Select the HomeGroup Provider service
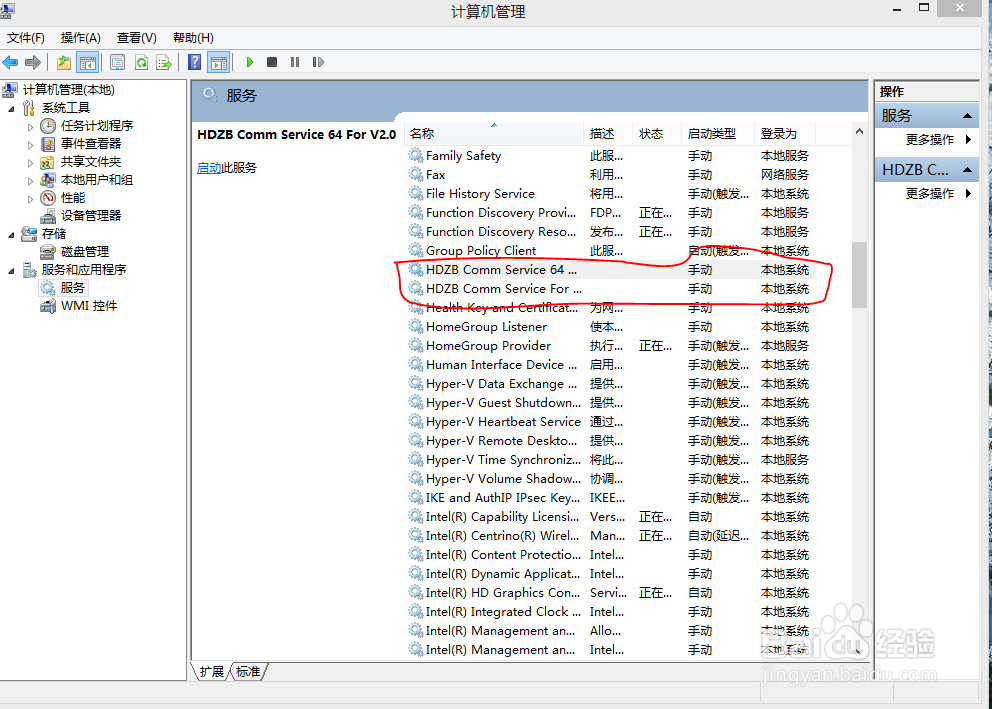 pos(611,345)
